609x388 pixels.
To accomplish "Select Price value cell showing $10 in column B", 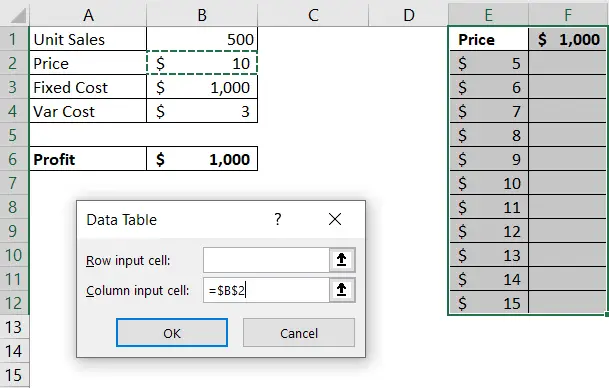I will (x=202, y=63).
